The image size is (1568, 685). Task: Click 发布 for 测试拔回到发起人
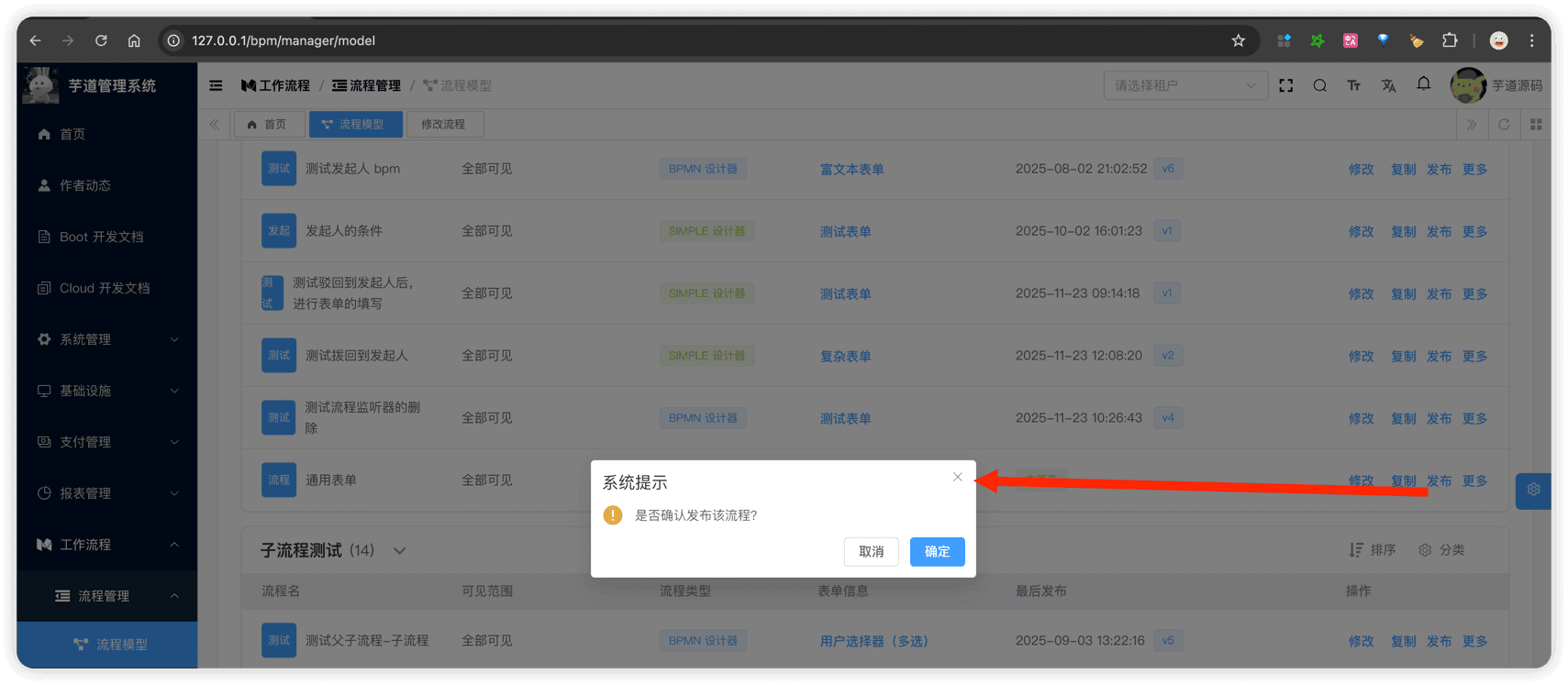[x=1439, y=357]
